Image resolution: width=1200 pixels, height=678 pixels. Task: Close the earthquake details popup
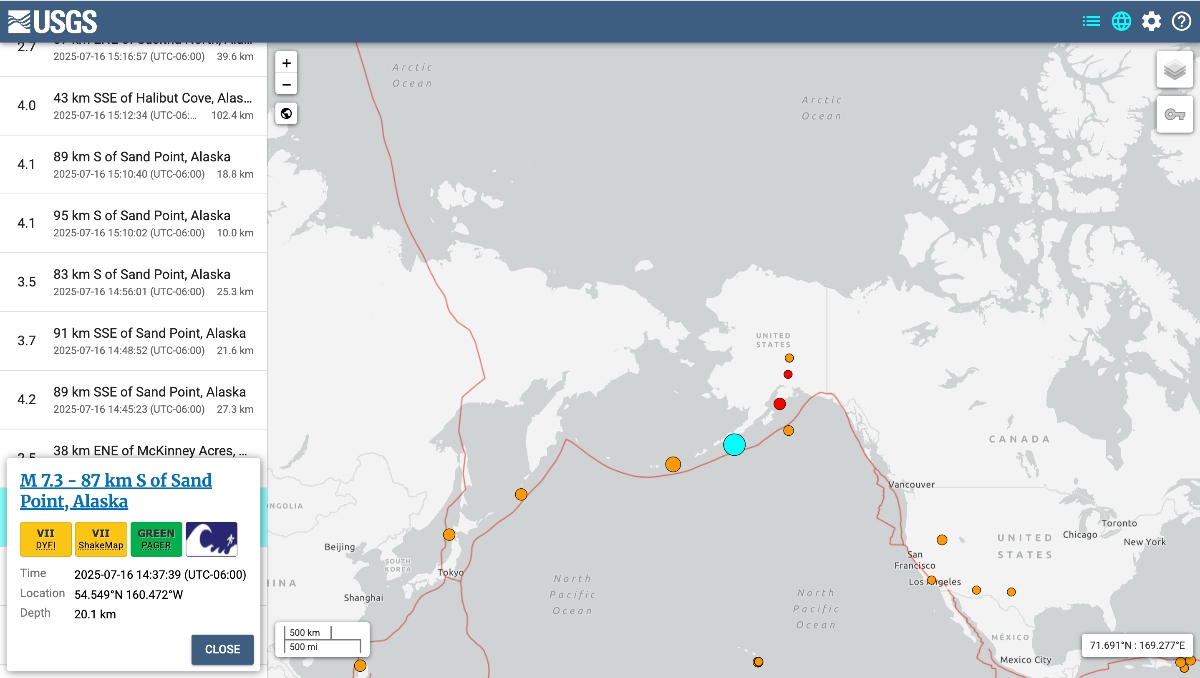(x=222, y=649)
